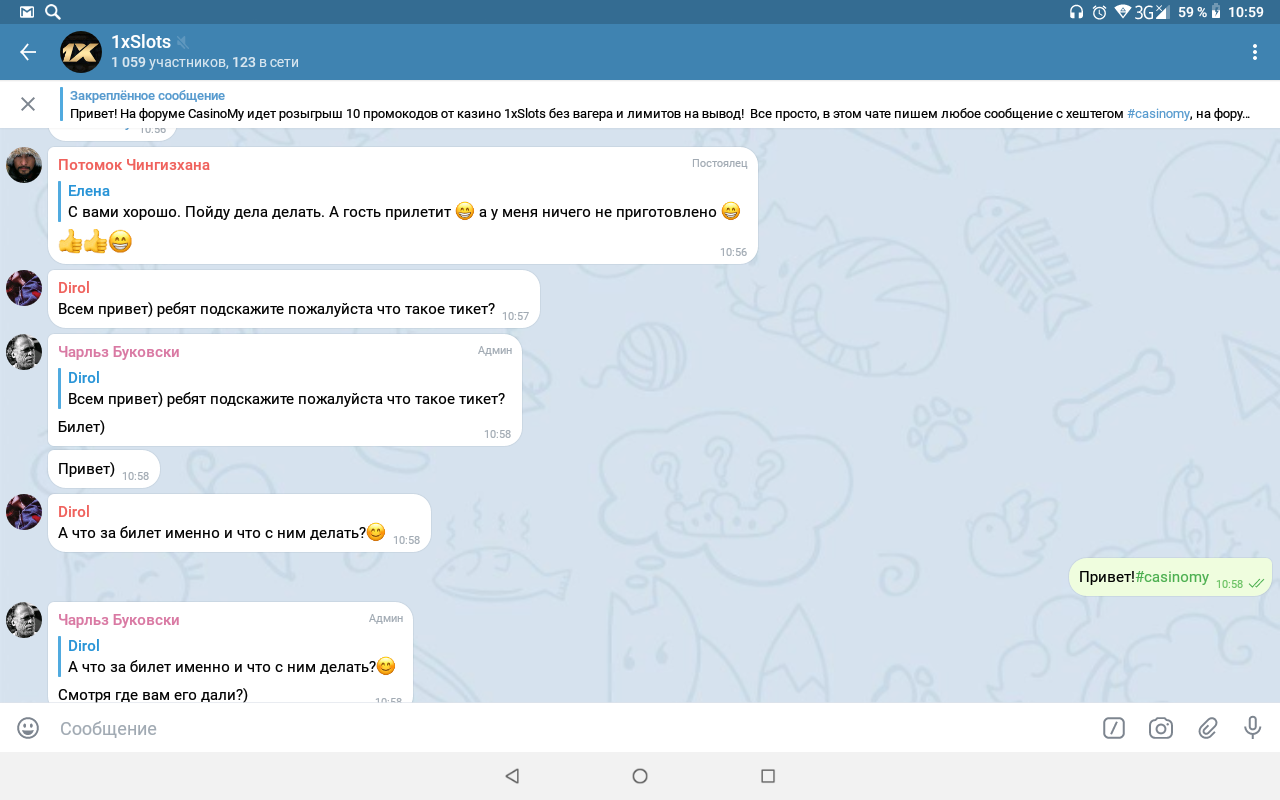This screenshot has height=800, width=1280.
Task: Go back using the header arrow
Action: coord(28,52)
